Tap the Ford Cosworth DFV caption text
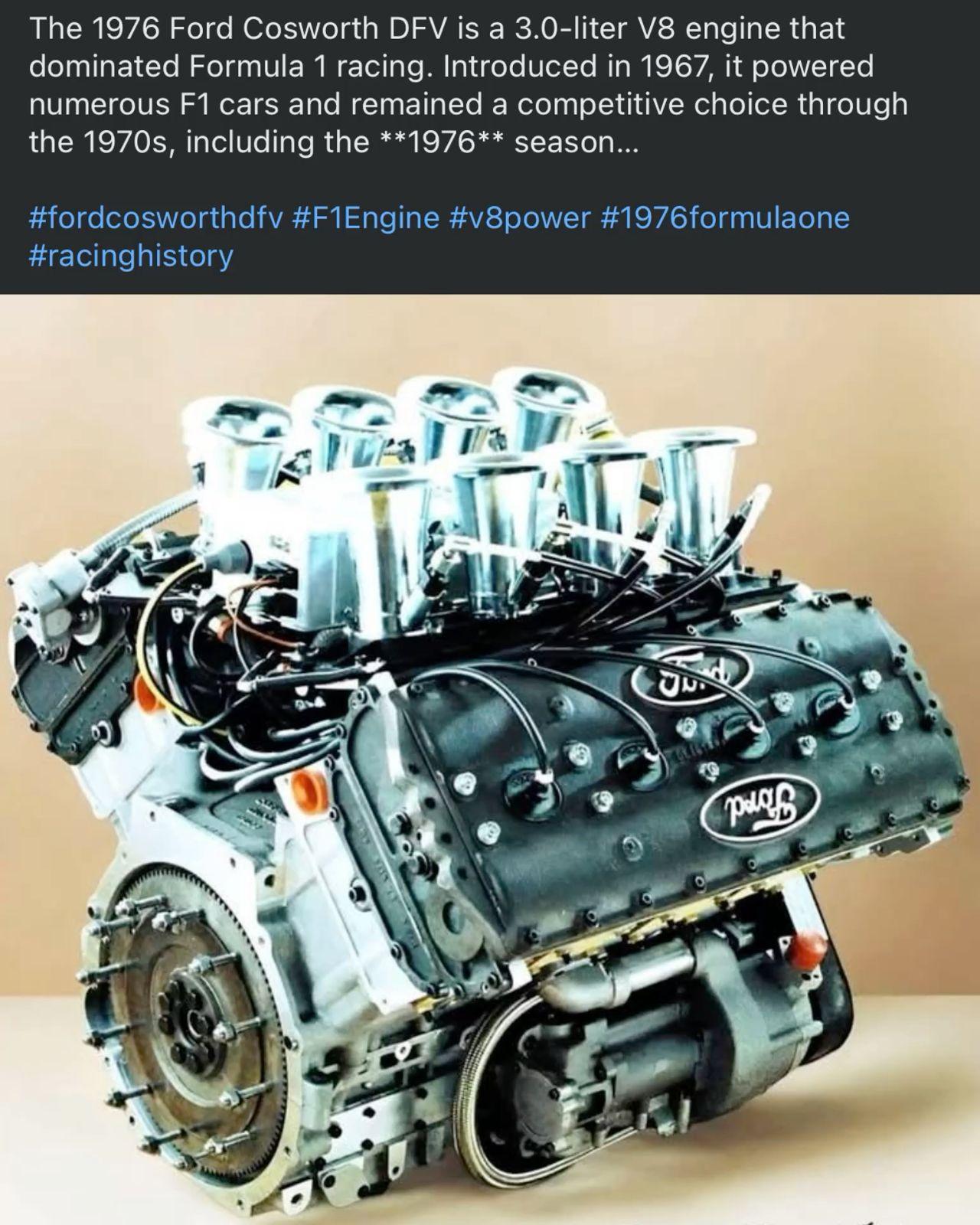 coord(468,85)
